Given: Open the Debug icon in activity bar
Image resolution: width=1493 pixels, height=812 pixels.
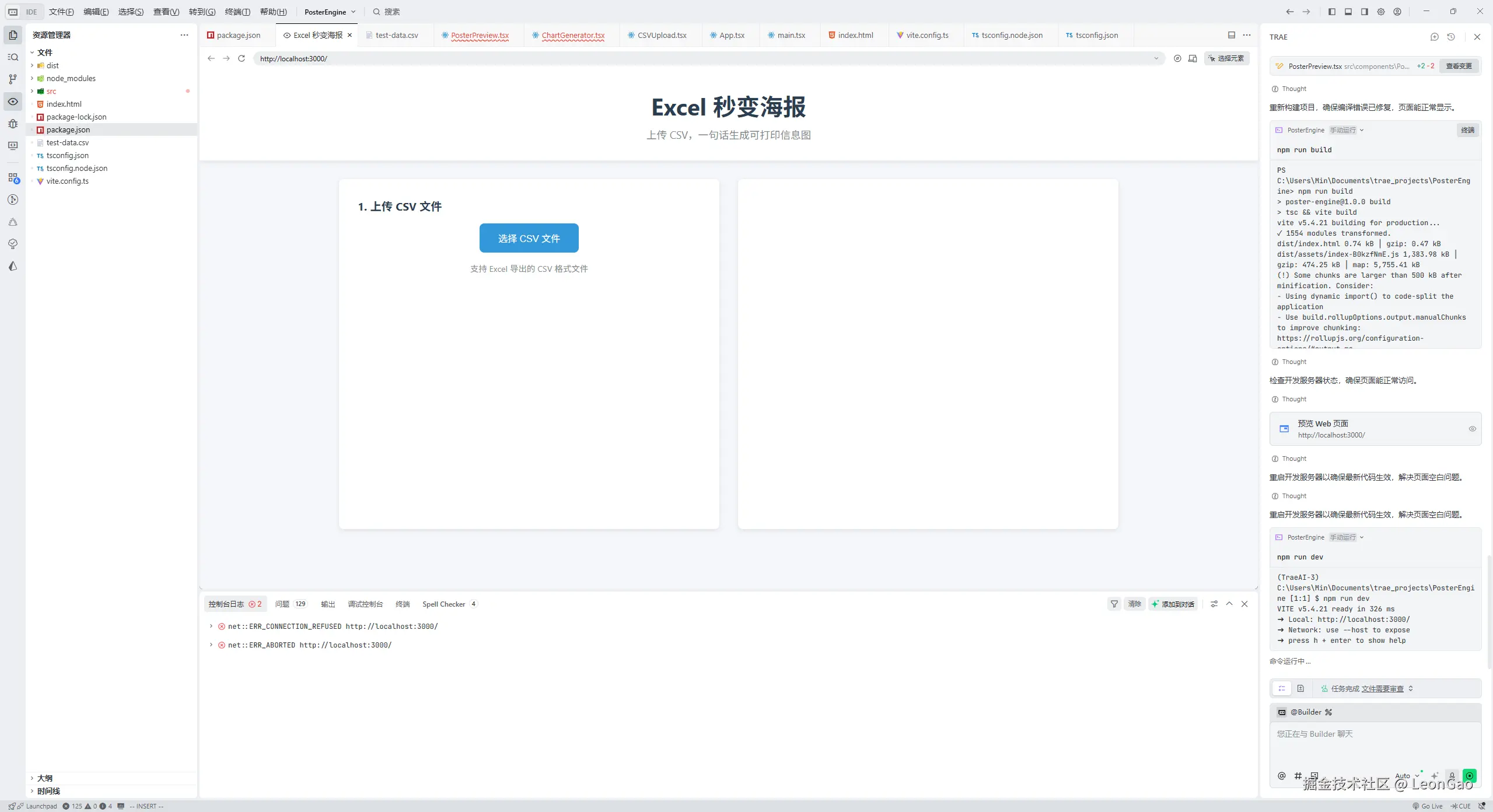Looking at the screenshot, I should coord(13,124).
